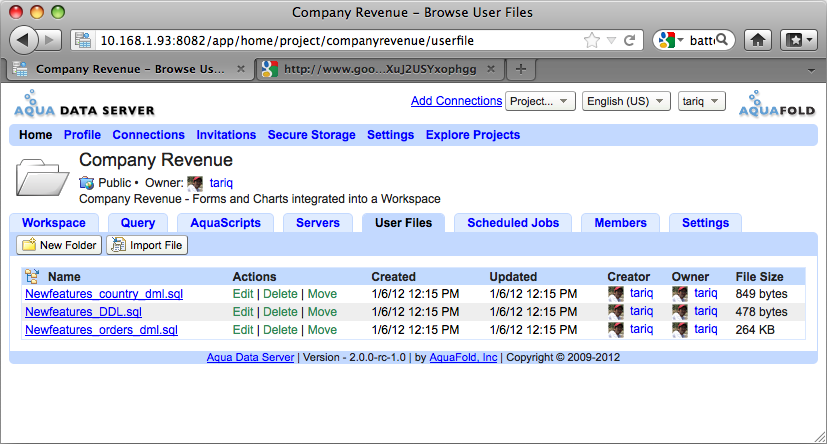Expand the English (US) language dropdown

pyautogui.click(x=624, y=102)
